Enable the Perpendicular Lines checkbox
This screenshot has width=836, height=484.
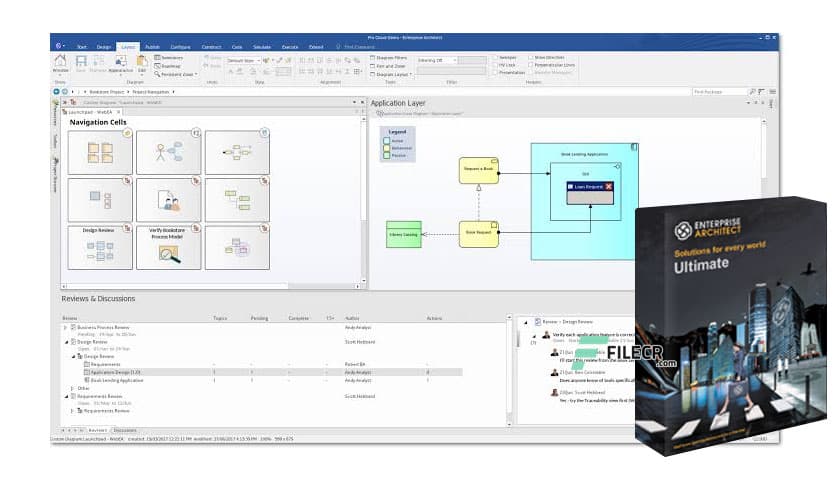(530, 65)
